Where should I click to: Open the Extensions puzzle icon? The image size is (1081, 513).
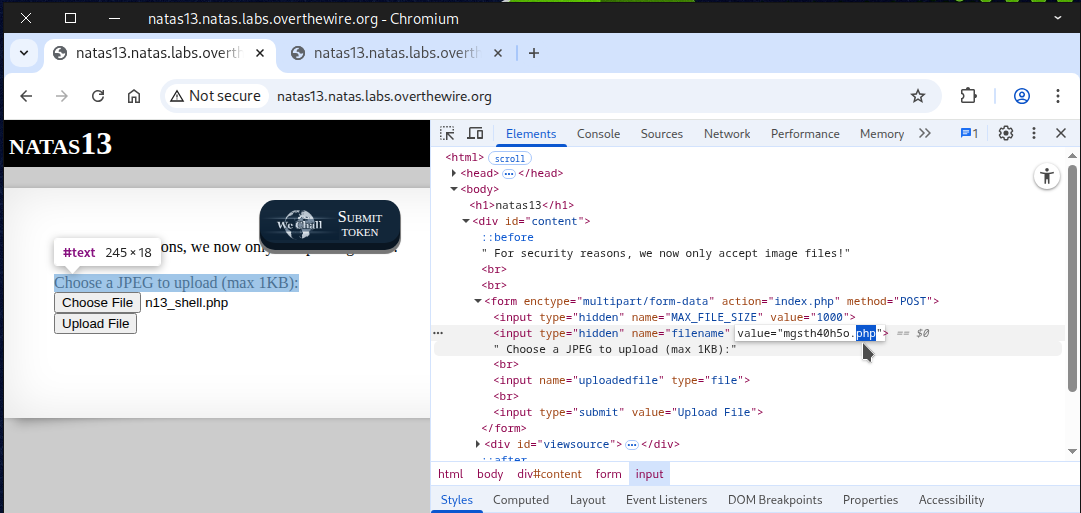968,96
